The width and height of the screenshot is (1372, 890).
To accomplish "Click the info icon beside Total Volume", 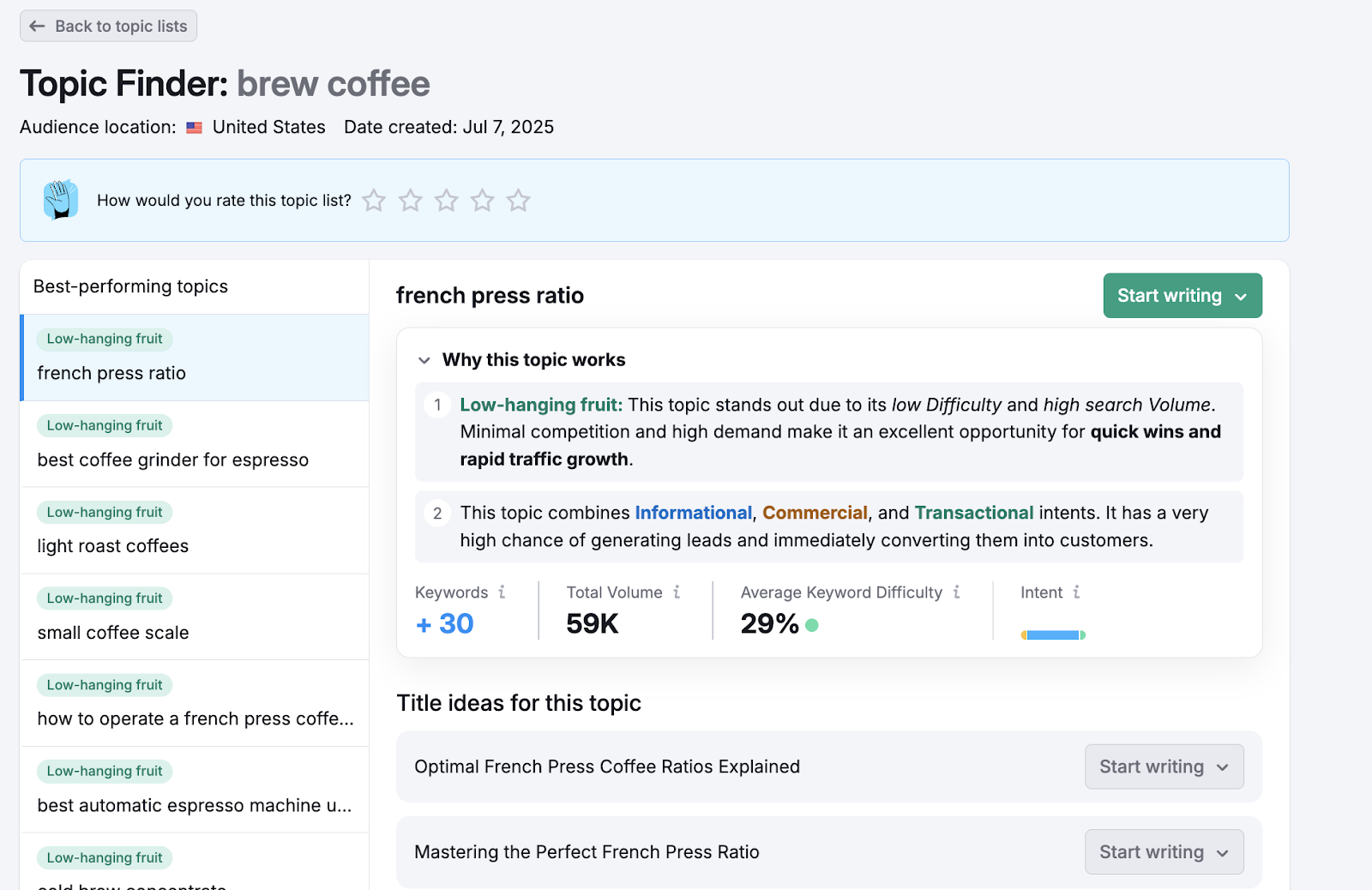I will [x=677, y=592].
